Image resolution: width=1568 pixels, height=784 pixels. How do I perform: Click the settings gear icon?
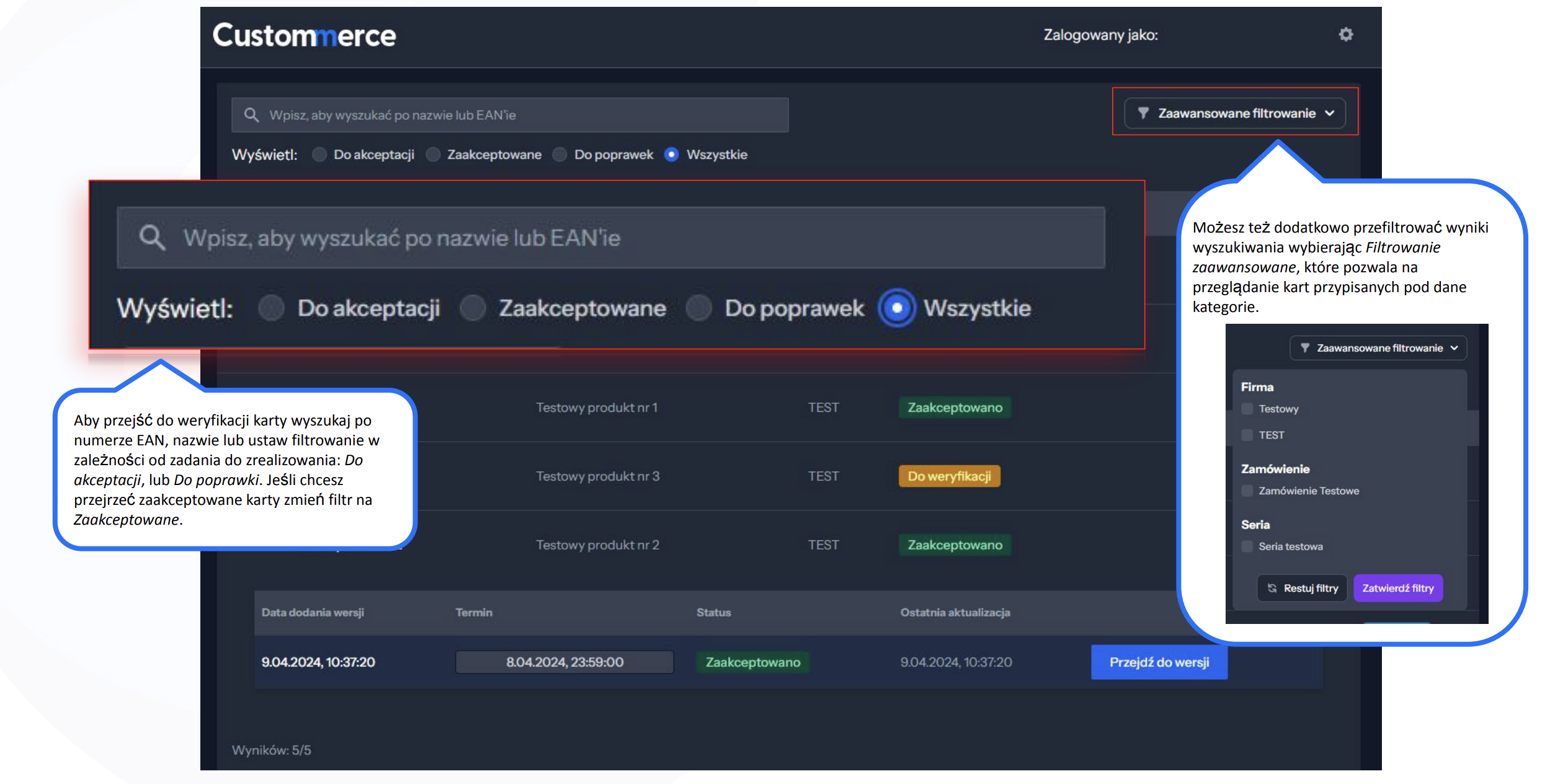pyautogui.click(x=1345, y=35)
